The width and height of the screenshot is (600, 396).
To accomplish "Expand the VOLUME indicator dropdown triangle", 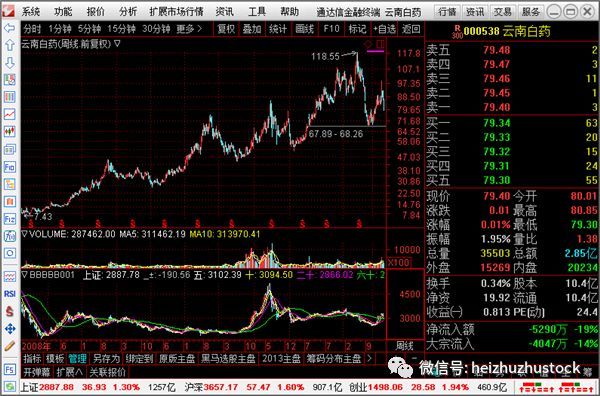I will 24,234.
